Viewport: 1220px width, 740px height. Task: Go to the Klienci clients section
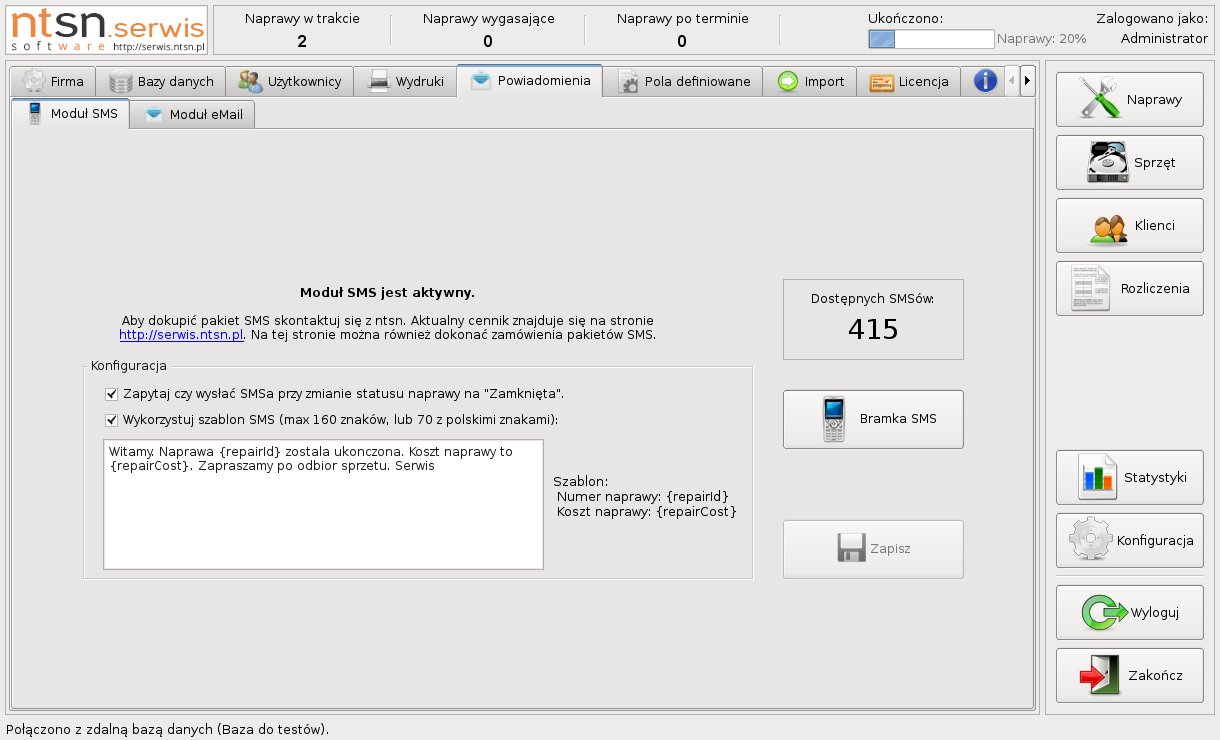pyautogui.click(x=1129, y=226)
